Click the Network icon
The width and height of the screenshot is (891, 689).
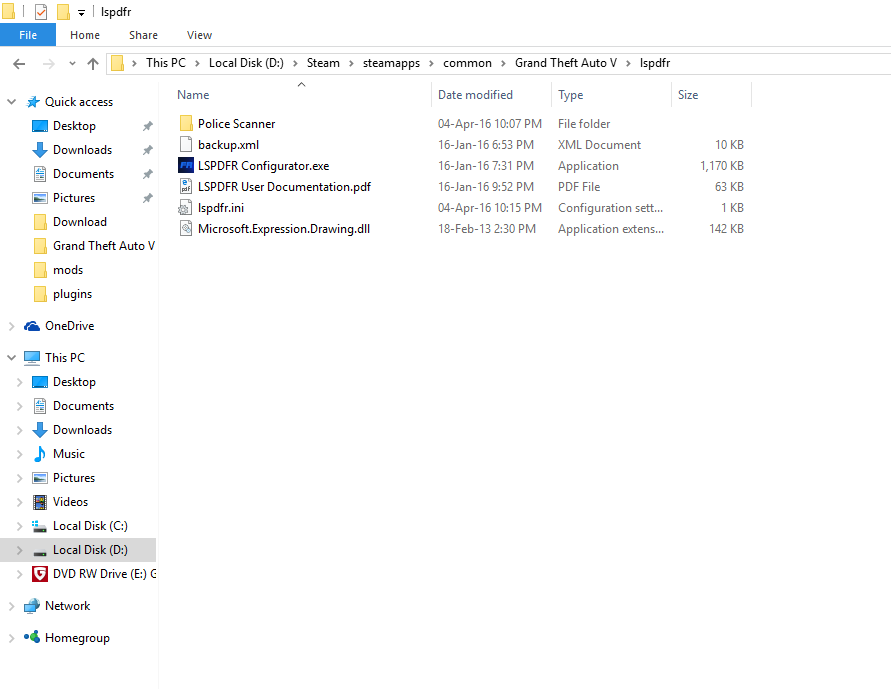[x=32, y=606]
